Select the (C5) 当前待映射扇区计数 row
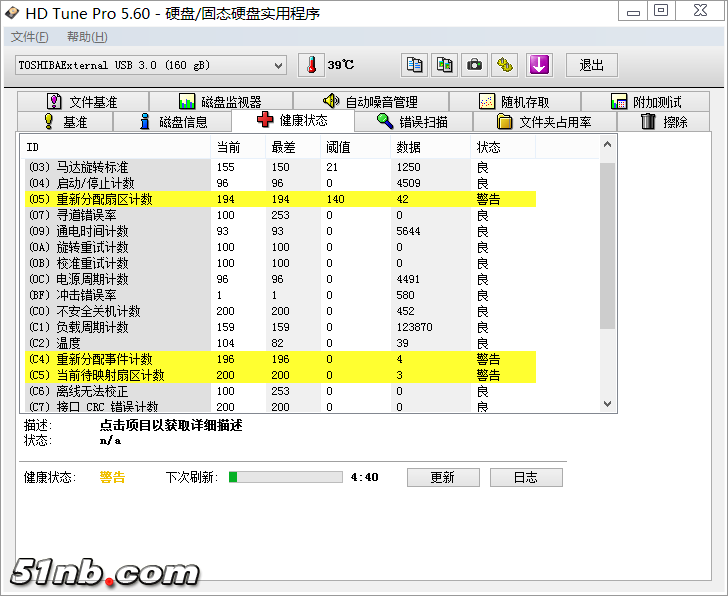Image resolution: width=728 pixels, height=596 pixels. (280, 375)
